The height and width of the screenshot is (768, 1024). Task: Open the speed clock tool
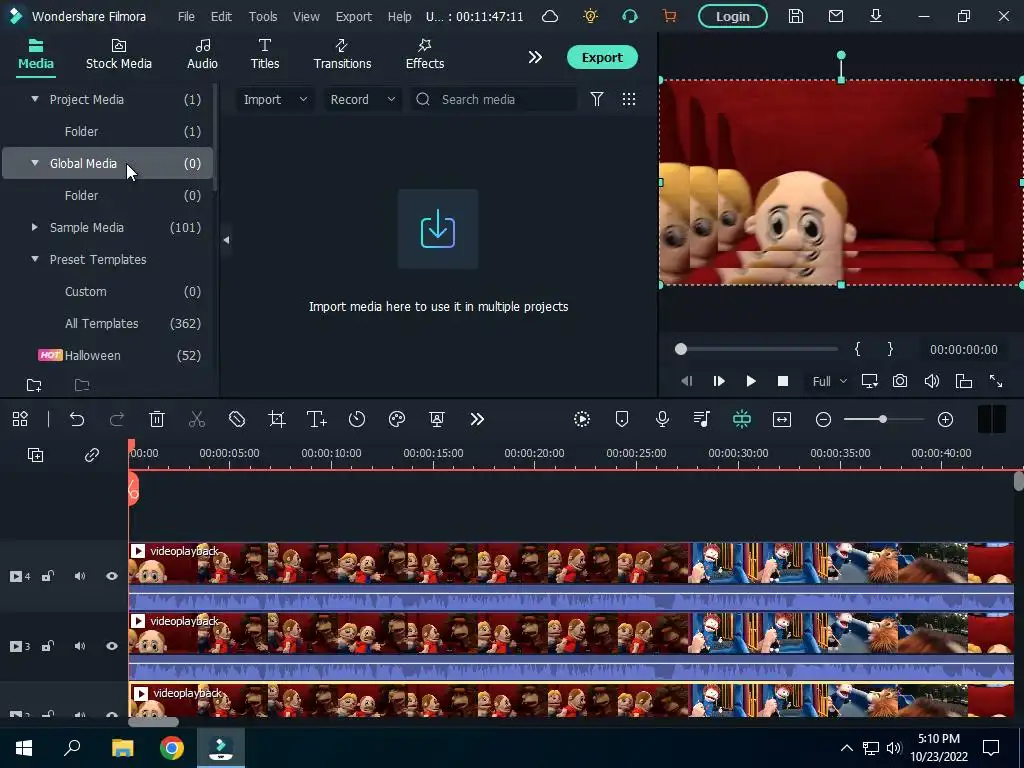click(x=357, y=419)
